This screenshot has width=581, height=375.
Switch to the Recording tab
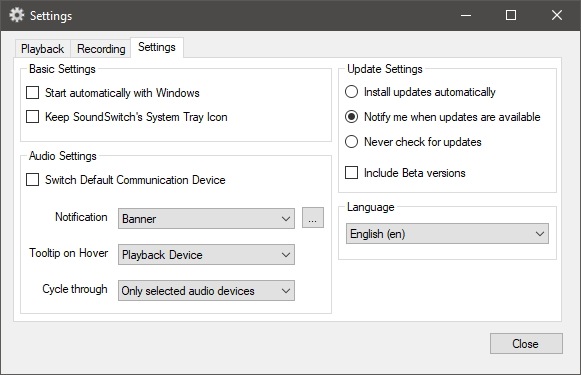101,49
